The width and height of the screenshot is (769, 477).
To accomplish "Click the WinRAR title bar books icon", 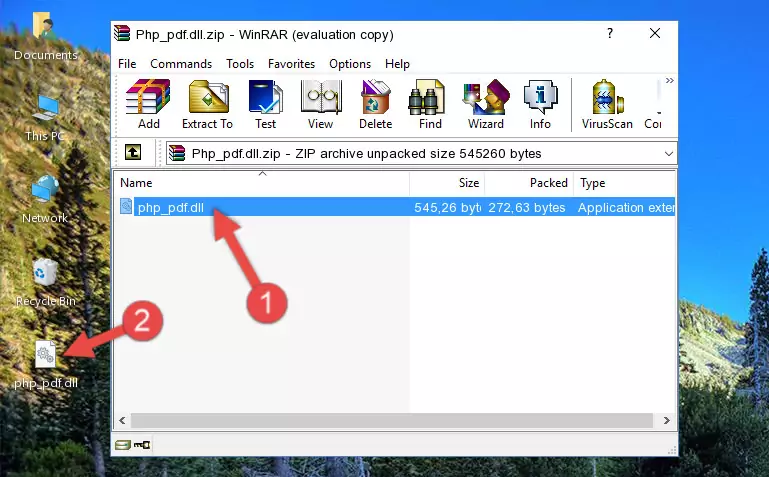I will (122, 33).
